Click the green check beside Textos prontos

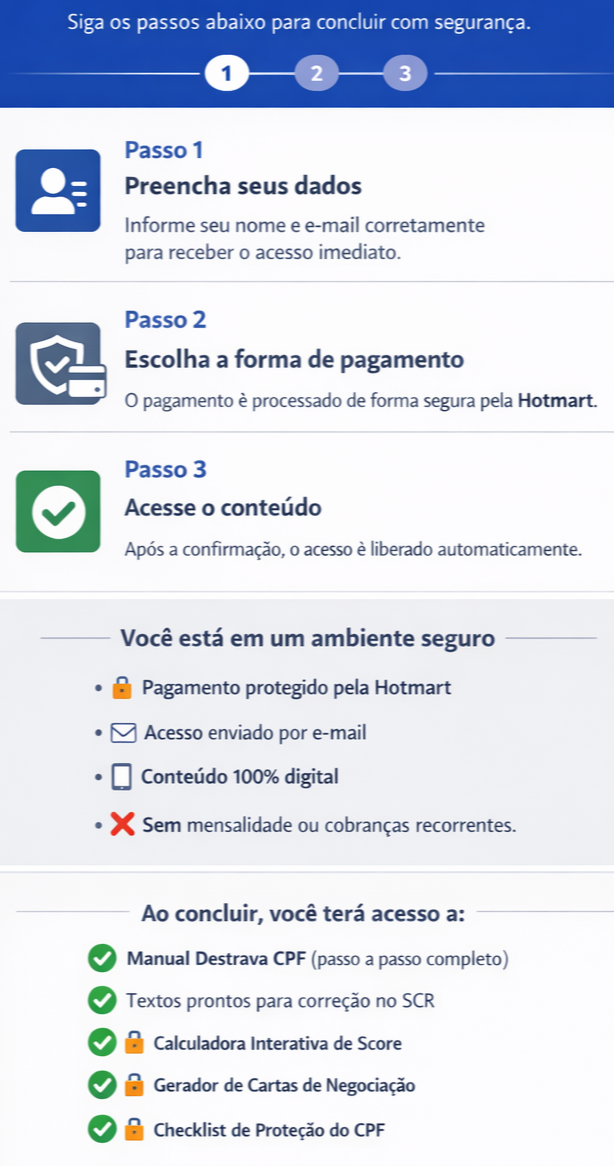click(101, 1000)
